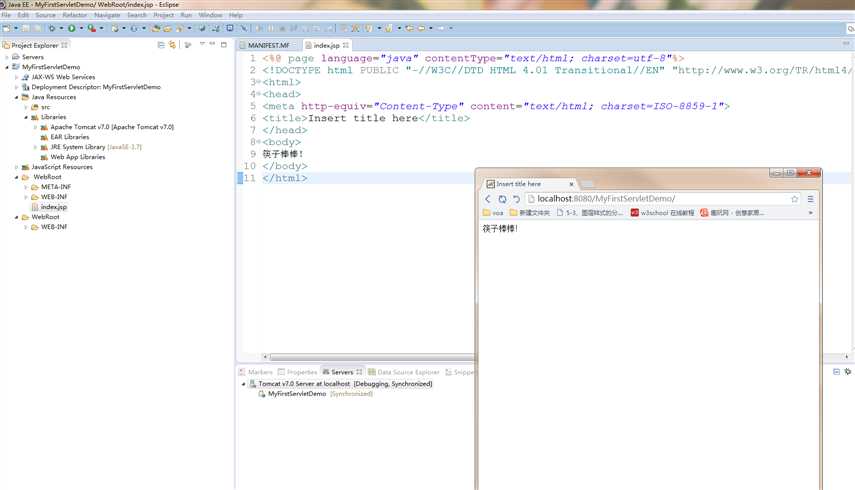The height and width of the screenshot is (490, 855).
Task: Open the Source menu
Action: click(45, 15)
